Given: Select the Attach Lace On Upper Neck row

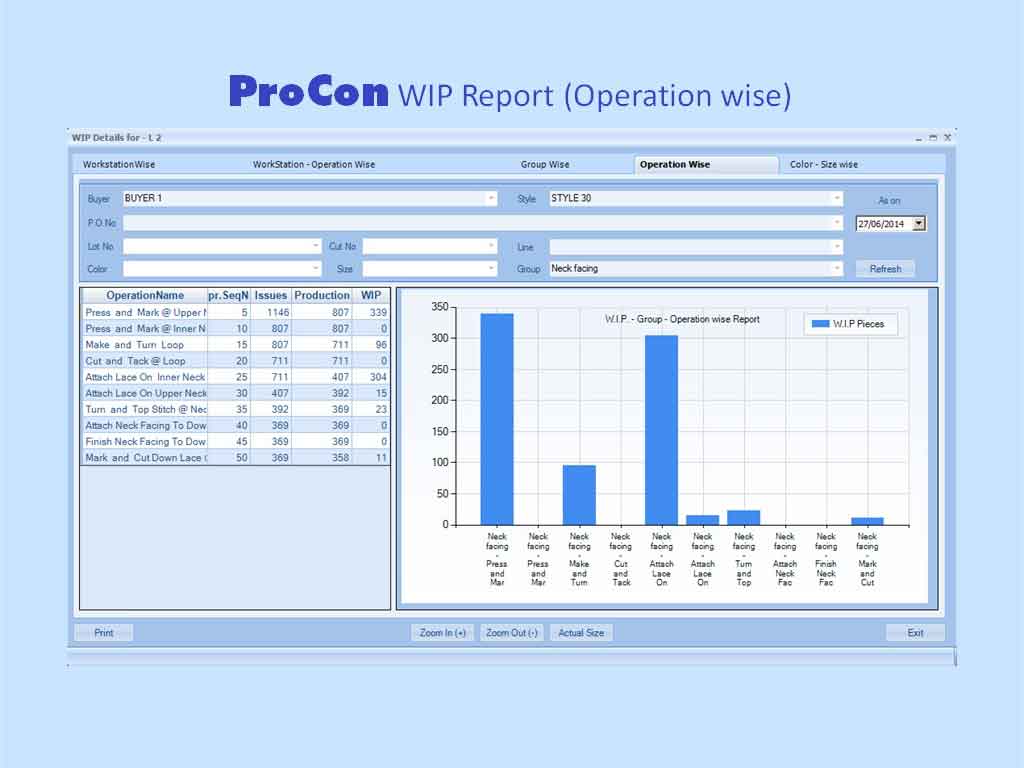Looking at the screenshot, I should coord(235,393).
